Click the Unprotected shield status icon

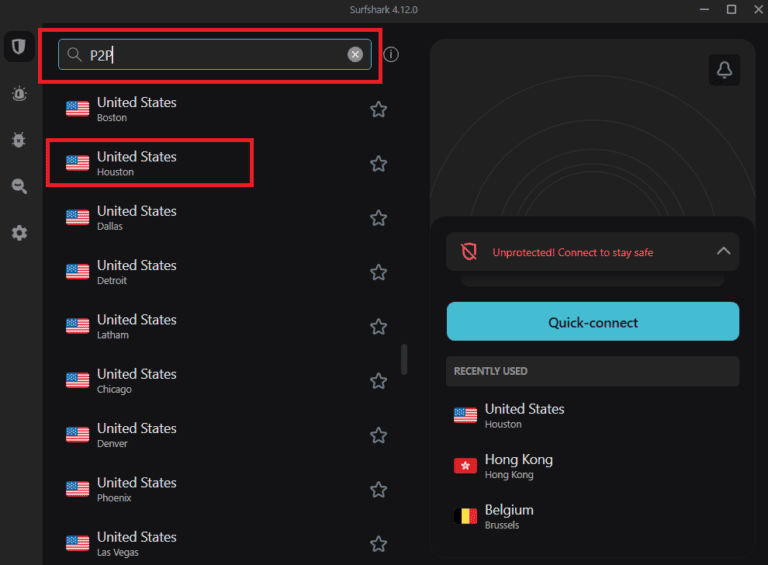click(x=469, y=252)
